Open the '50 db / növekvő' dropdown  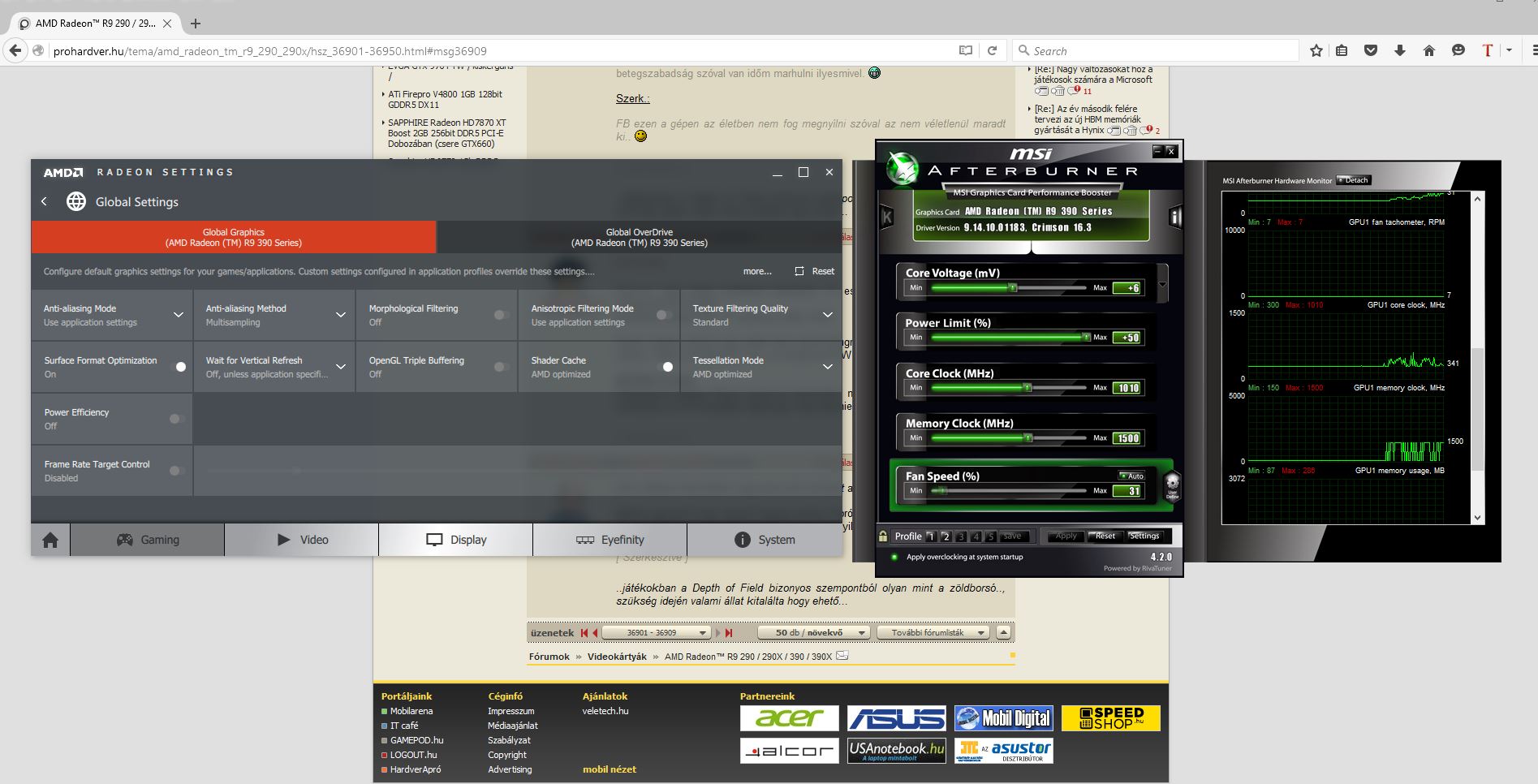click(x=813, y=632)
